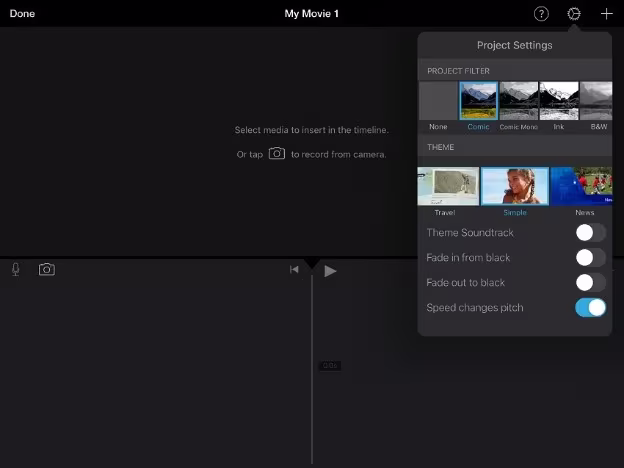Turn on Theme Soundtrack switch
Viewport: 624px width, 468px height.
591,232
